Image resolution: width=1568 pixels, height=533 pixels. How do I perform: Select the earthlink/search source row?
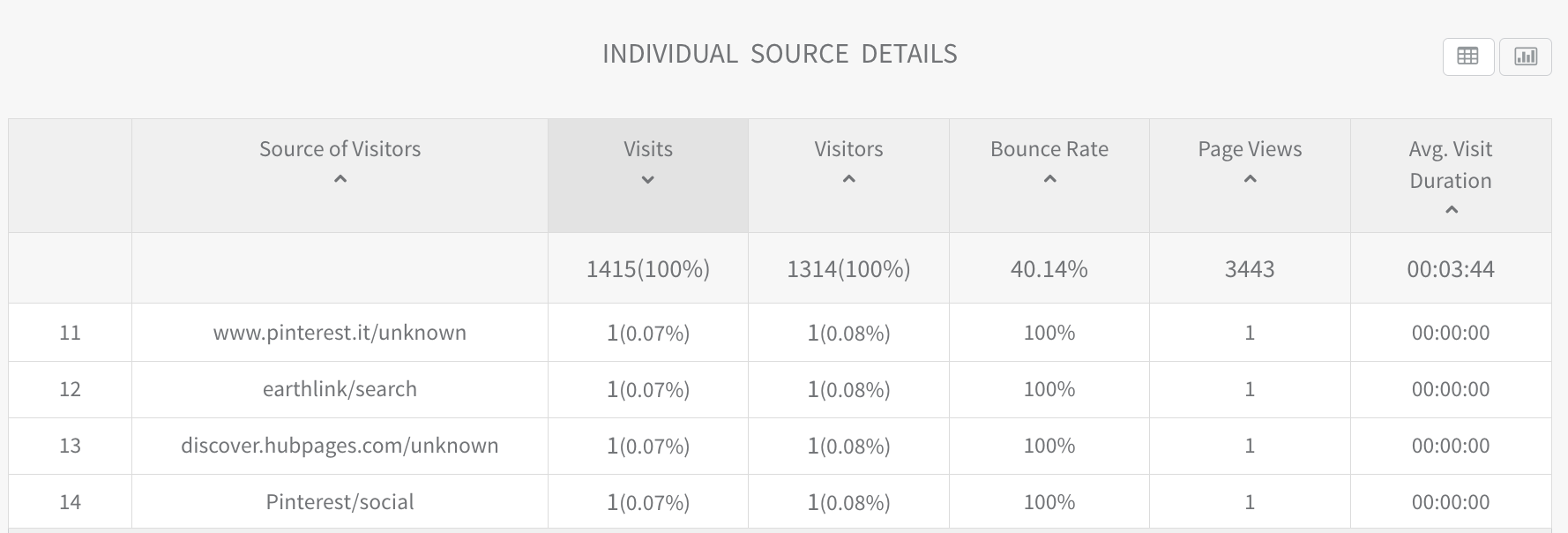point(340,389)
